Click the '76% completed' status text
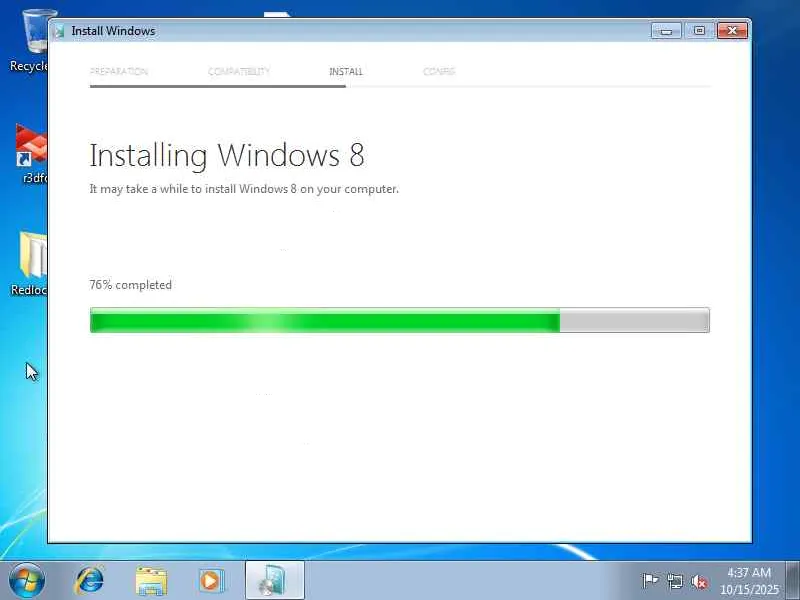 [x=131, y=285]
